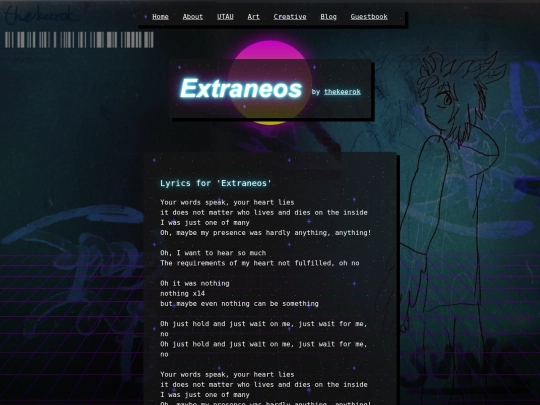Open the Home page link
This screenshot has height=405, width=540.
click(160, 17)
